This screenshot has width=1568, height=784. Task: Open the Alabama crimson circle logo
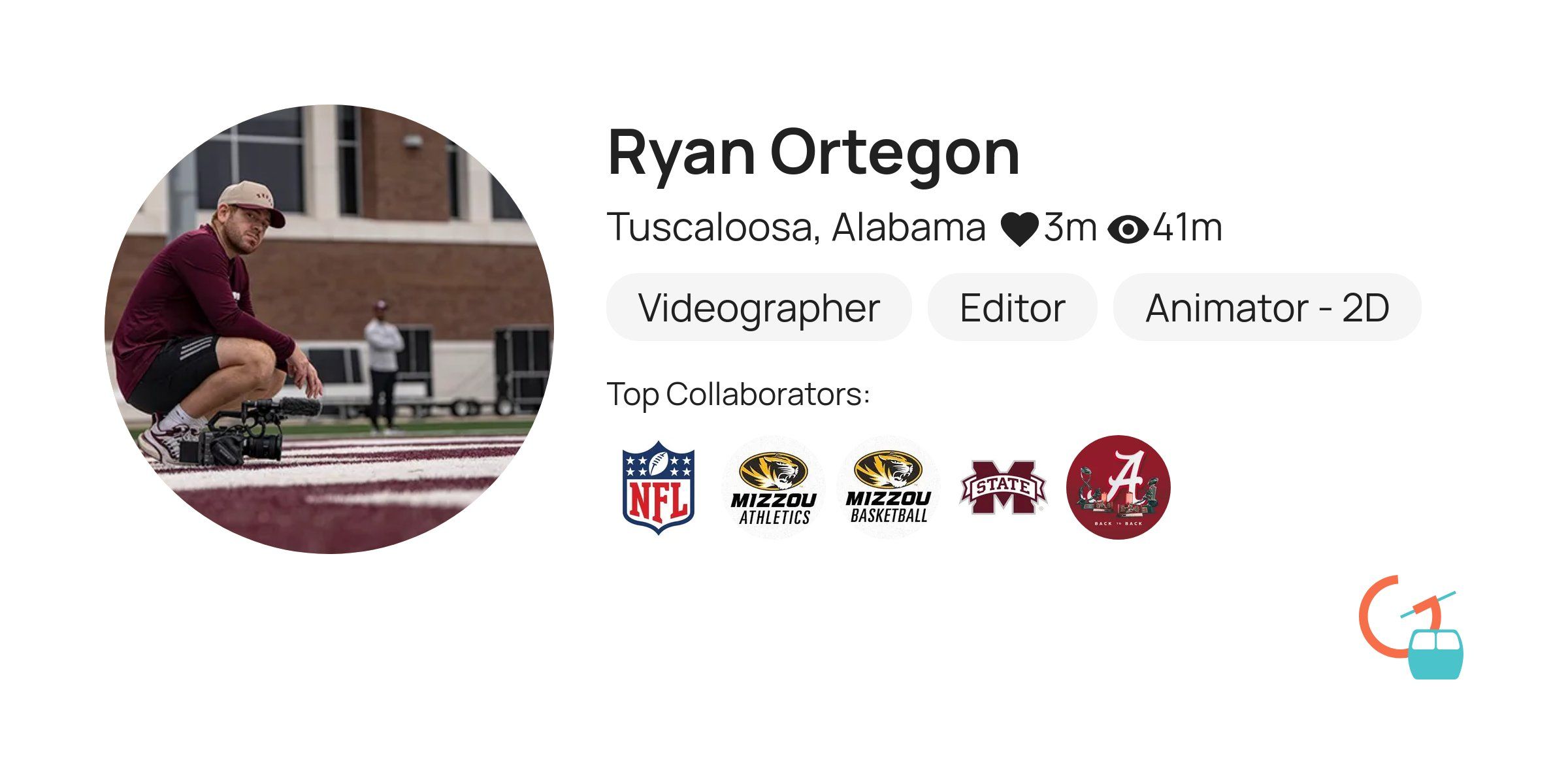coord(1119,487)
